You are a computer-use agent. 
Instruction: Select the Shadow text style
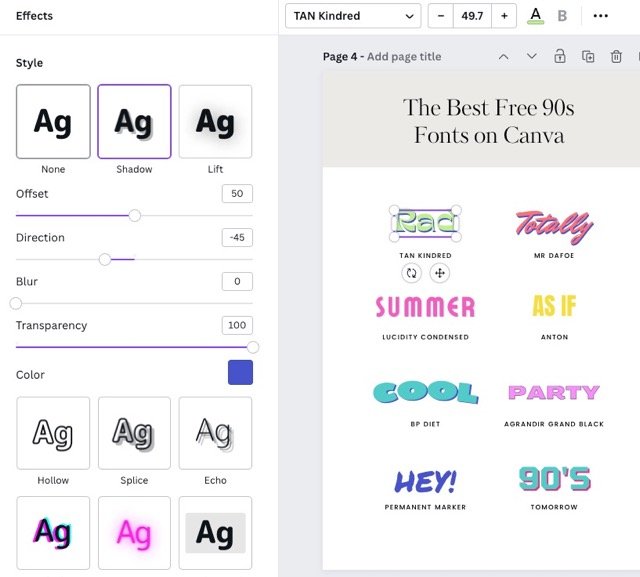coord(134,122)
